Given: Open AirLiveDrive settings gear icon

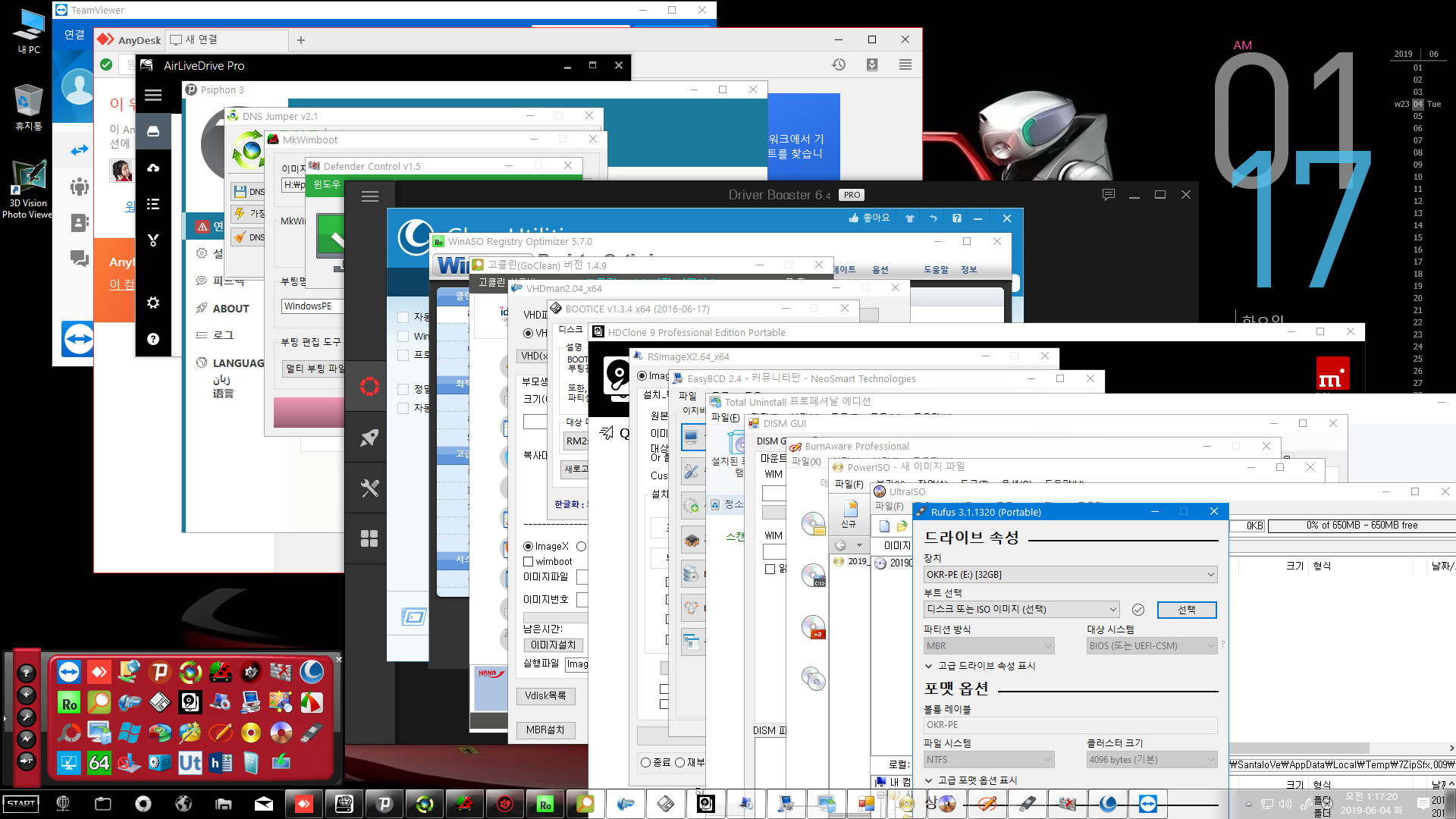Looking at the screenshot, I should pyautogui.click(x=153, y=303).
